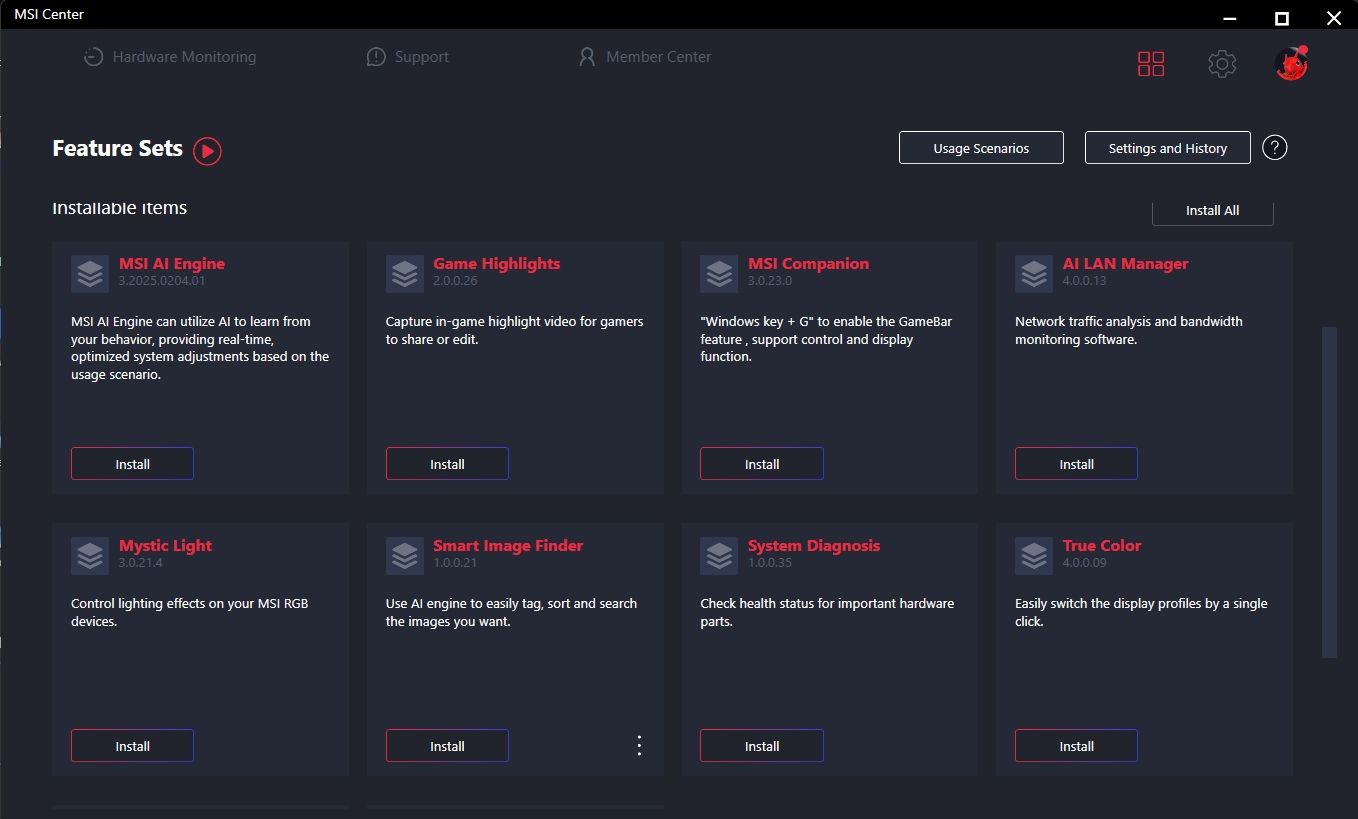Install System Diagnosis
Screen dimensions: 1358x819
tap(762, 746)
